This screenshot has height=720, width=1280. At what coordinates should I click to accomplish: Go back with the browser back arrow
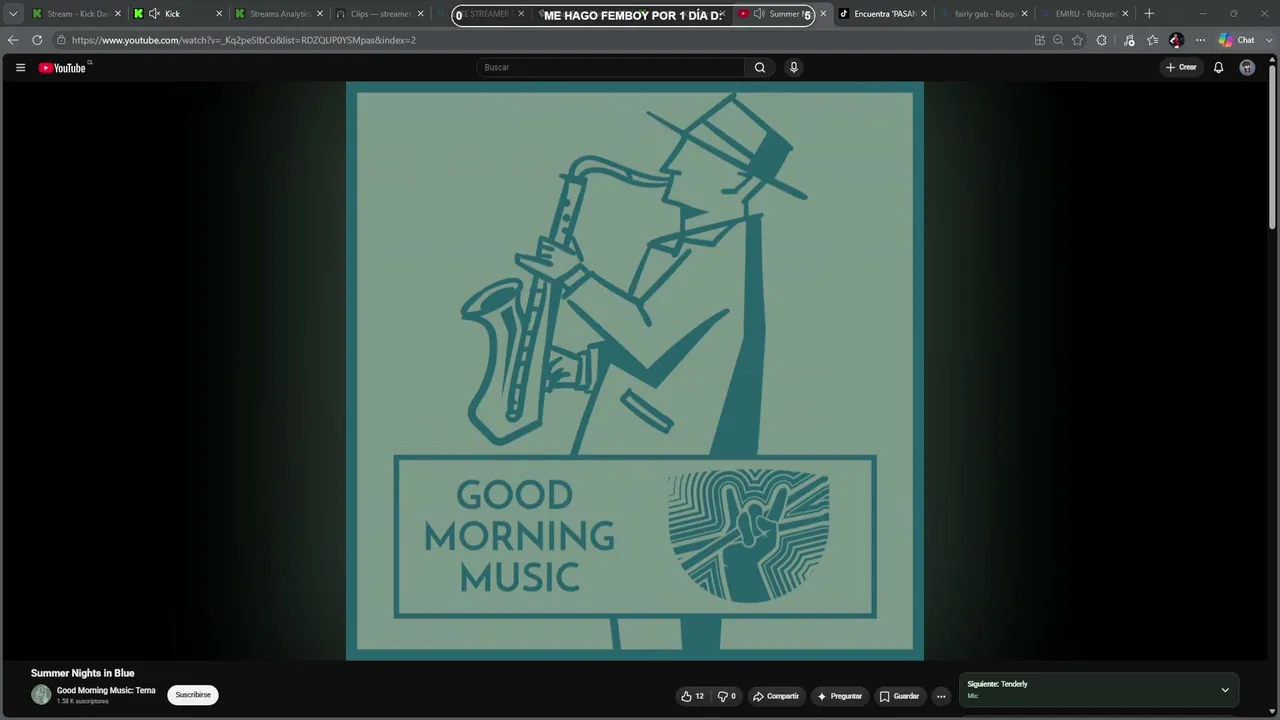13,40
